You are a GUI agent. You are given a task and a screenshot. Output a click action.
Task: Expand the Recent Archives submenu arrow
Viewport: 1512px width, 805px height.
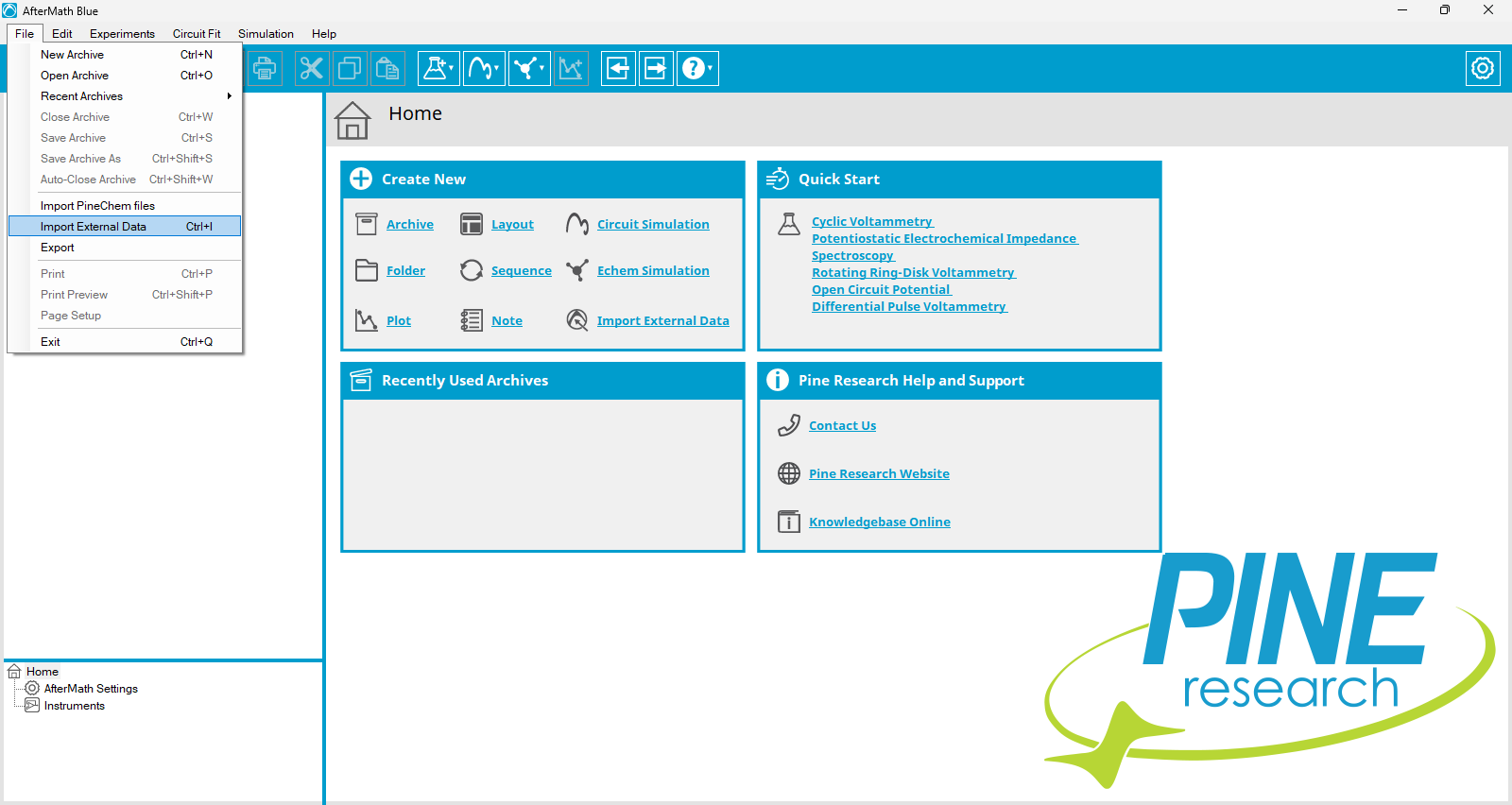tap(230, 96)
